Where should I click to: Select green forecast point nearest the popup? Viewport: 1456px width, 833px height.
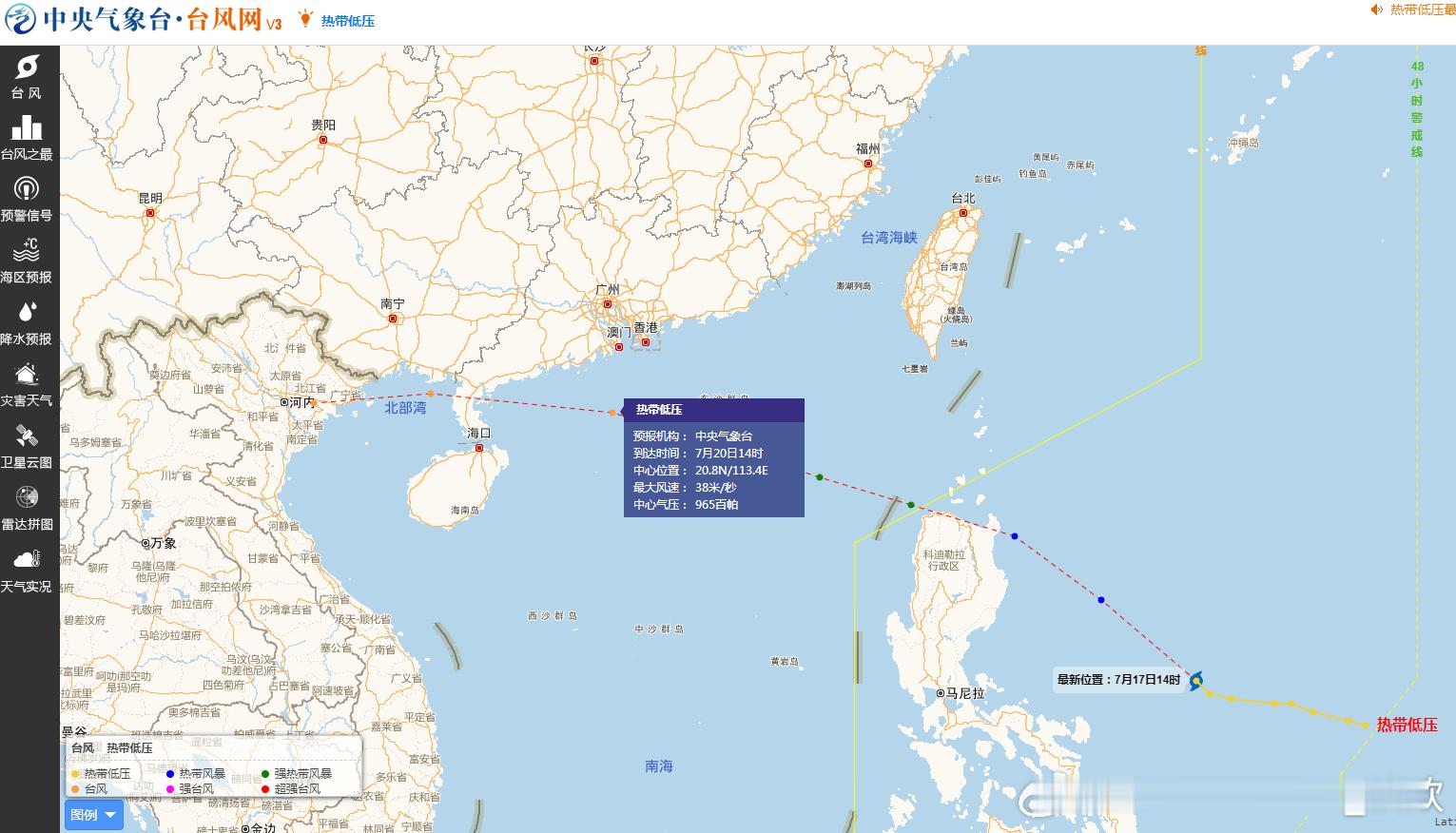click(820, 477)
